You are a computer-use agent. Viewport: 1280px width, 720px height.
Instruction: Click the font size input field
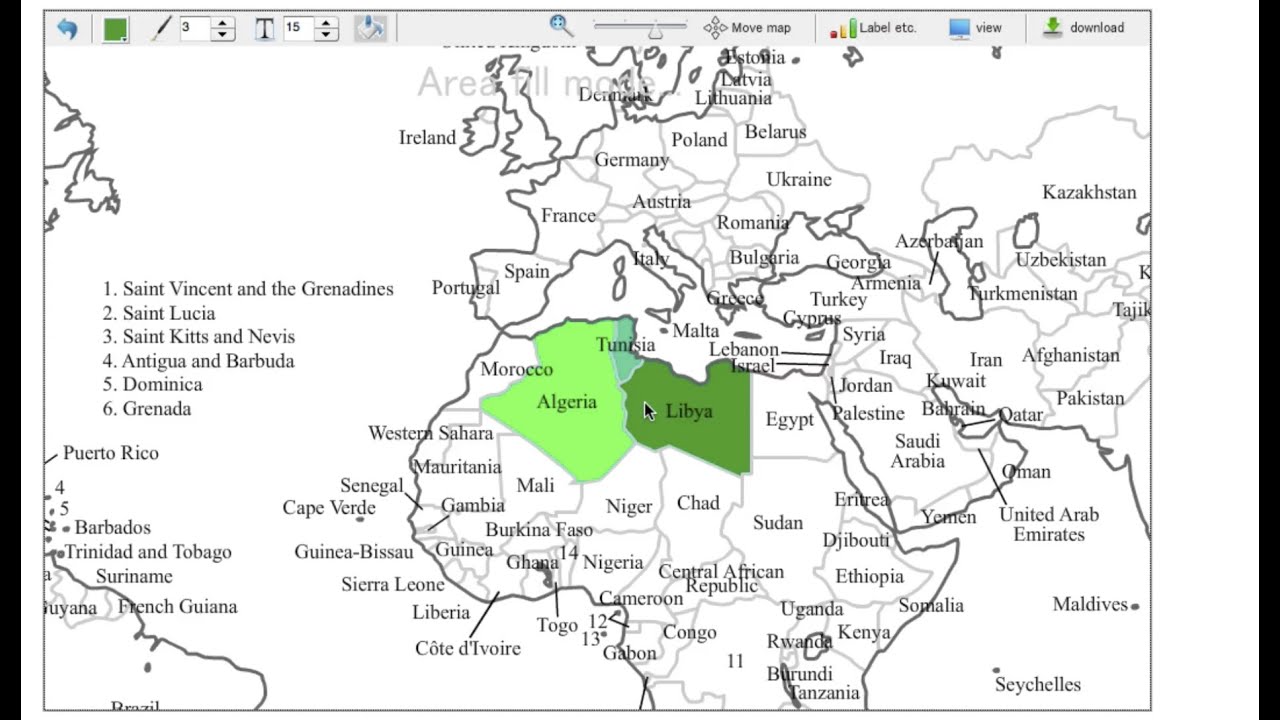(298, 28)
